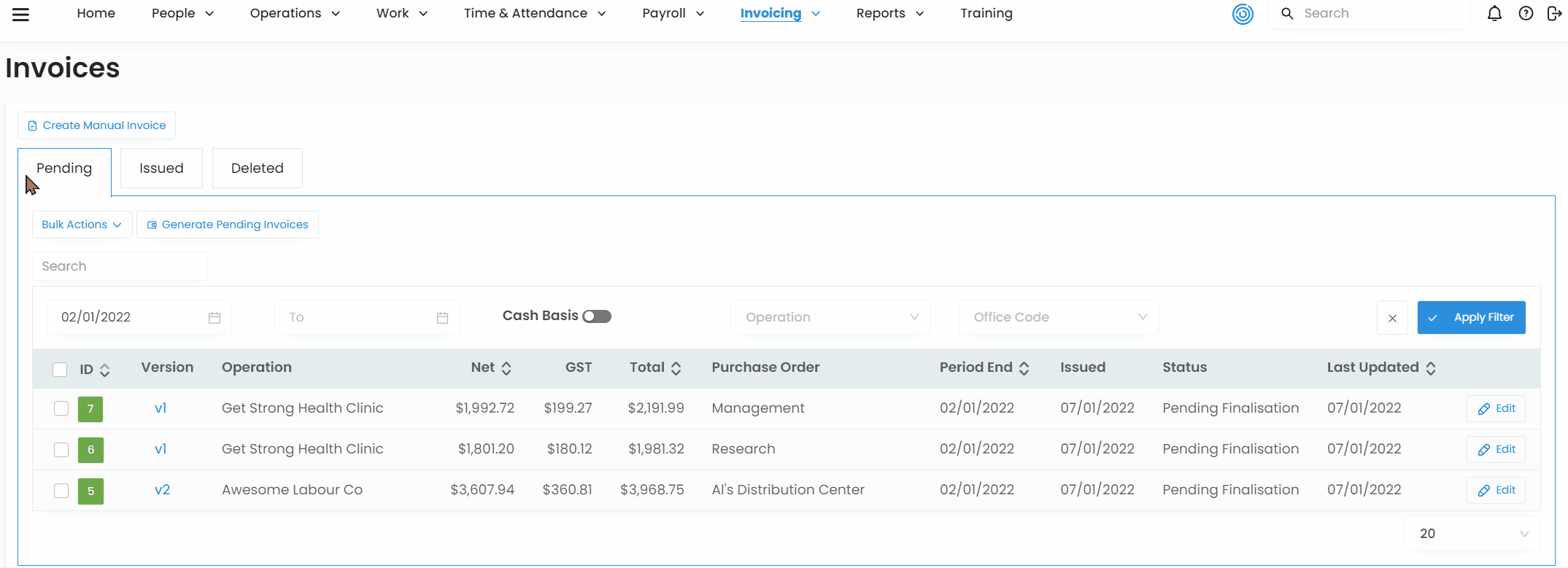Open the Payroll menu
Viewport: 1568px width, 568px height.
click(673, 13)
